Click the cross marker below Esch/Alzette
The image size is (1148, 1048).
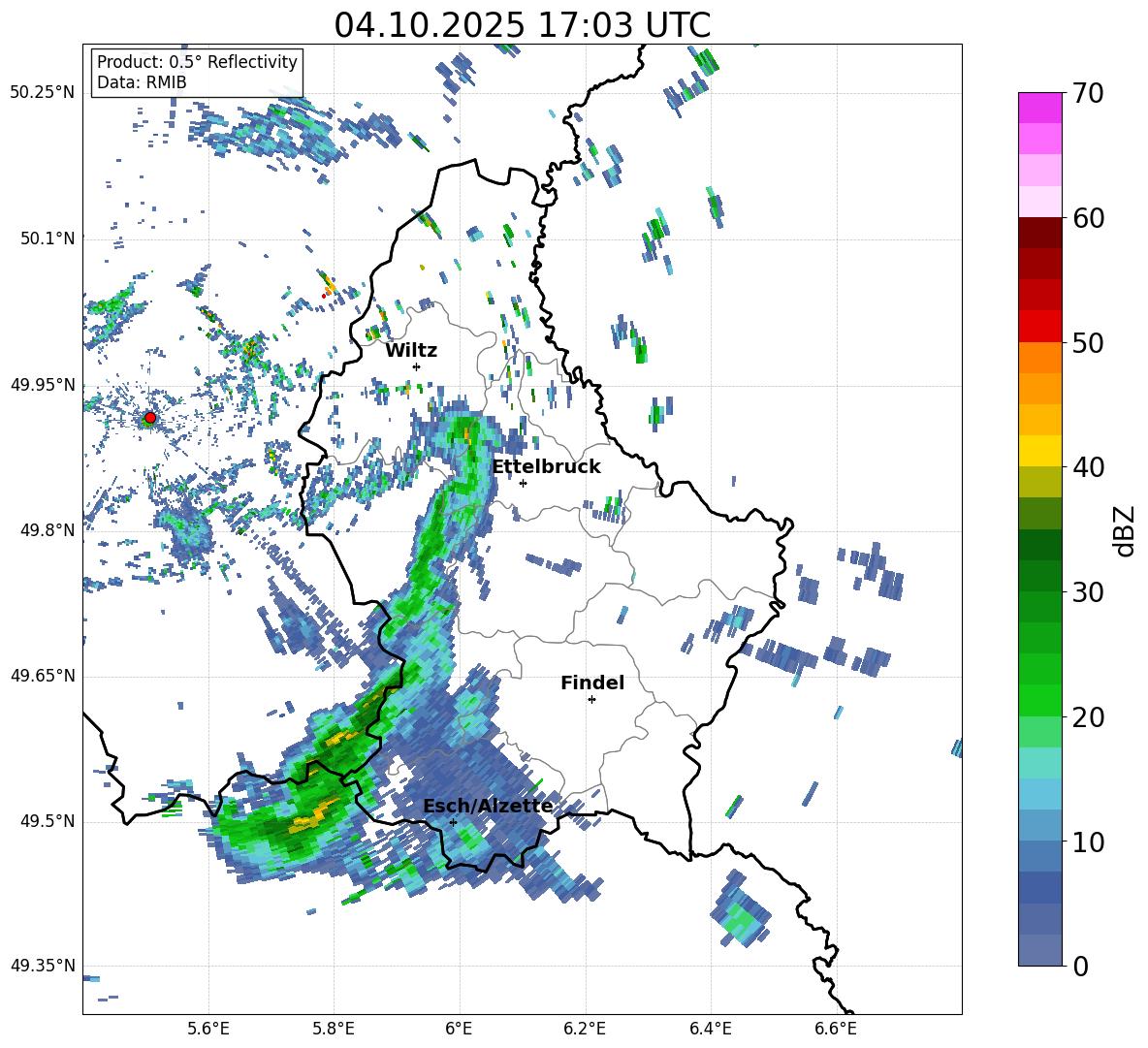point(453,822)
